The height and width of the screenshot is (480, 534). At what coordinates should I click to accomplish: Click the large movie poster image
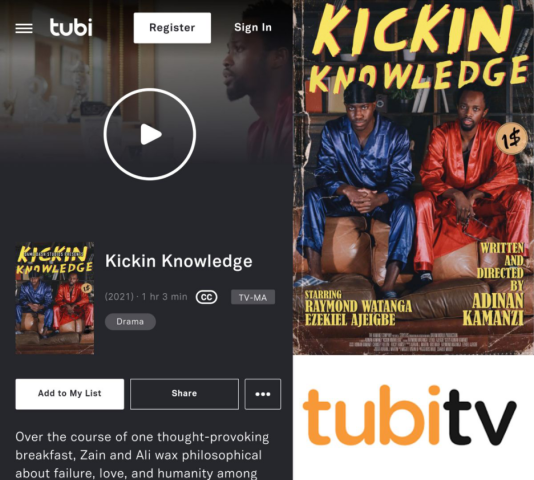click(x=413, y=177)
